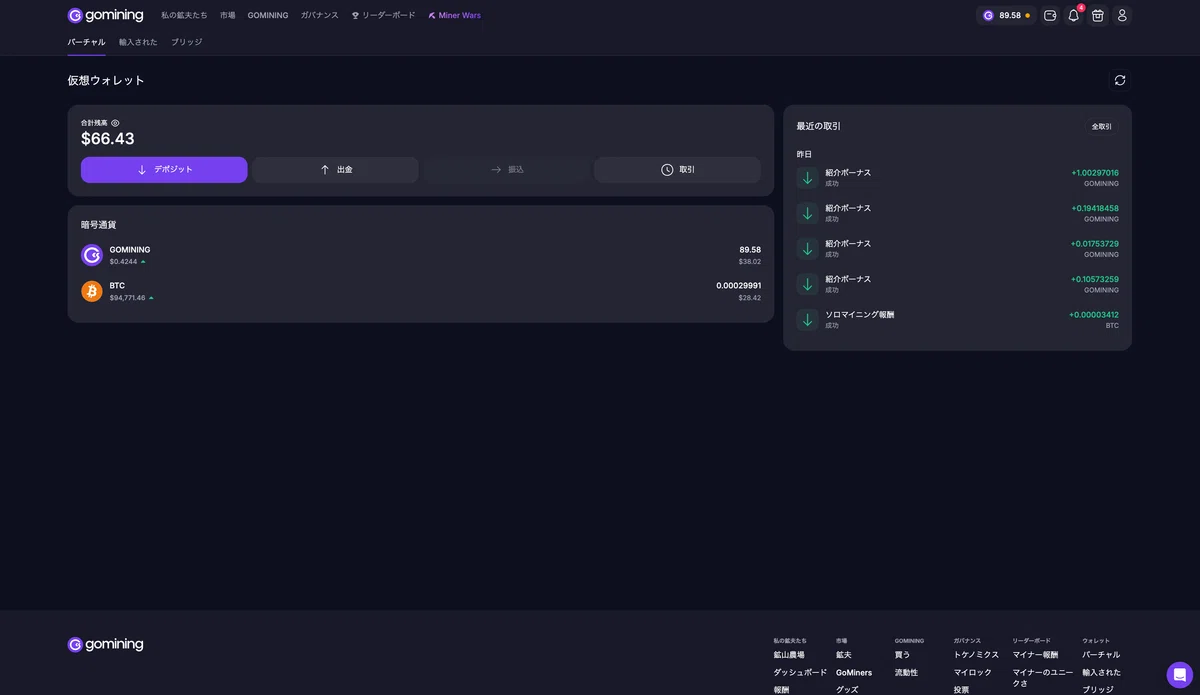Toggle total balance visibility eye icon
Screen dimensions: 1200x695
tap(115, 123)
